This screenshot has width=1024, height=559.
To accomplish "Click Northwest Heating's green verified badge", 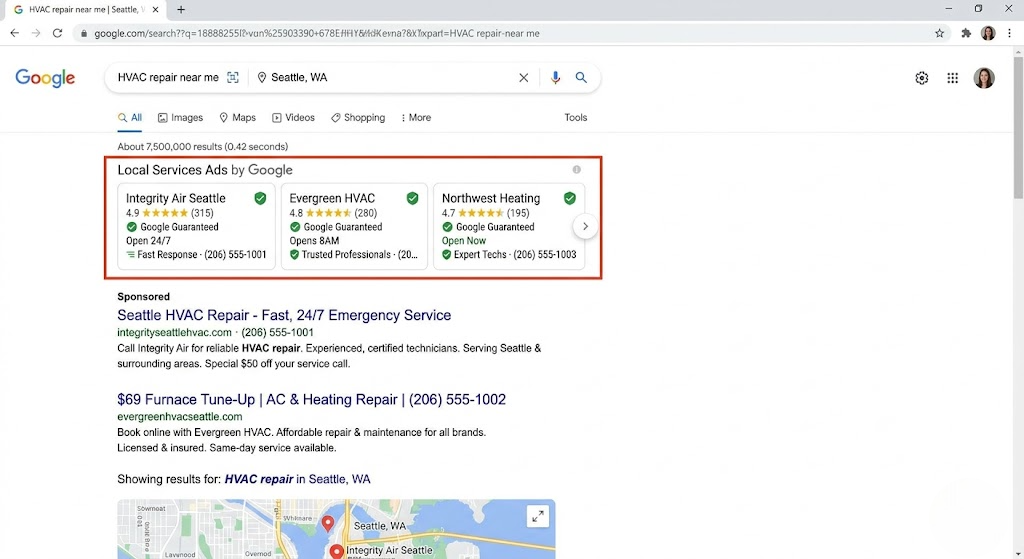I will (570, 199).
